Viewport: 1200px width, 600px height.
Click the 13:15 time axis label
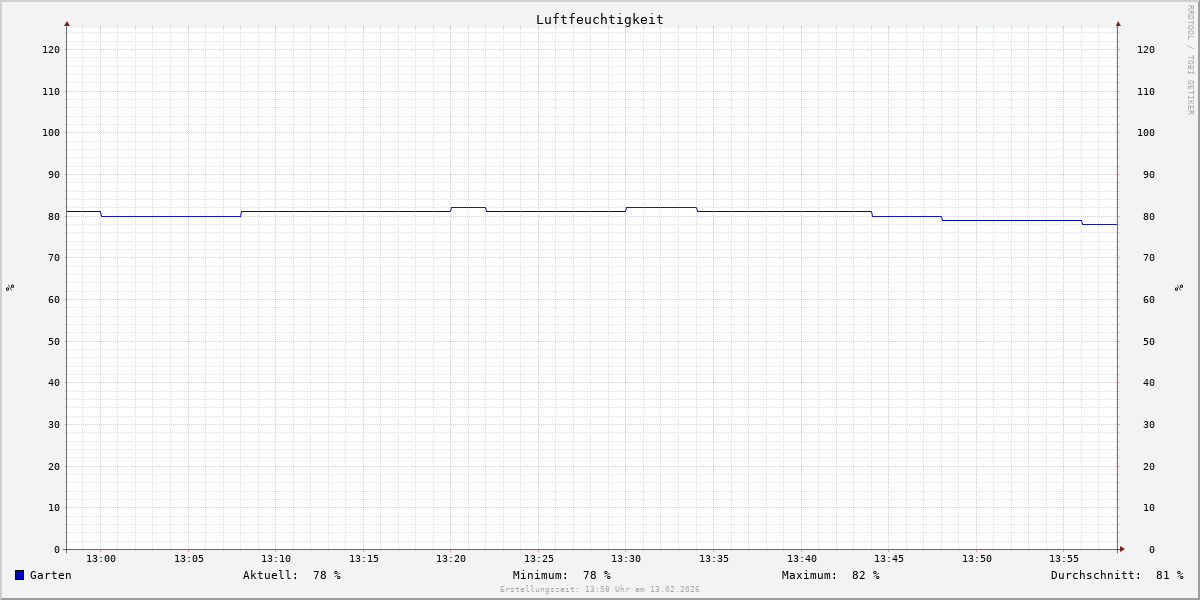[364, 559]
